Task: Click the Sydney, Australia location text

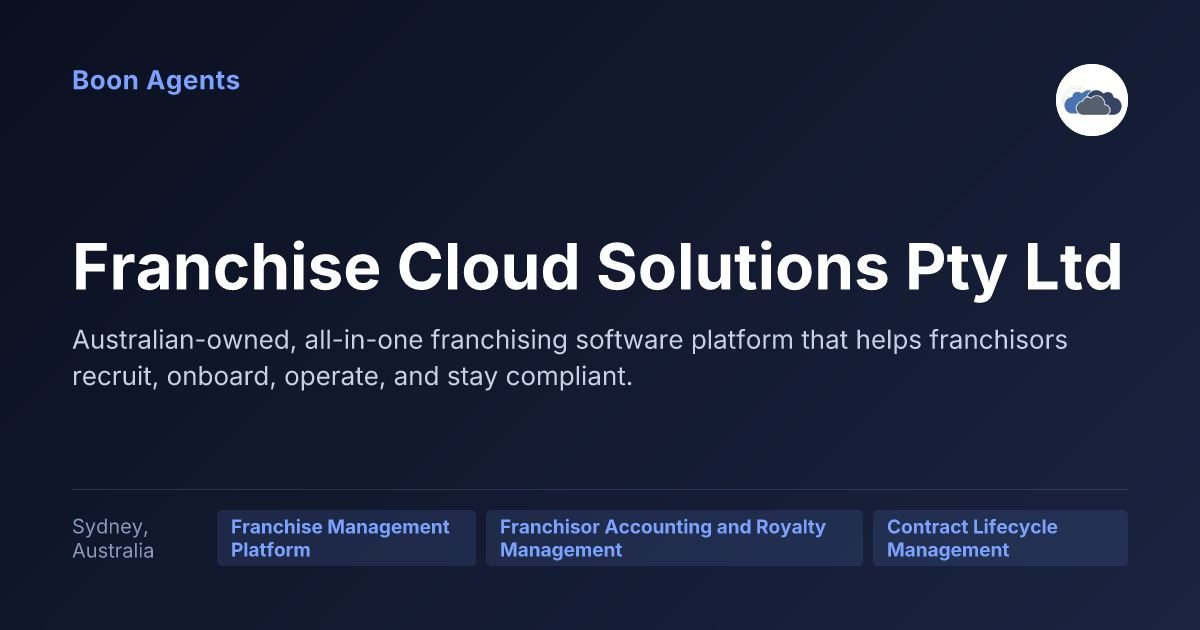Action: 113,538
